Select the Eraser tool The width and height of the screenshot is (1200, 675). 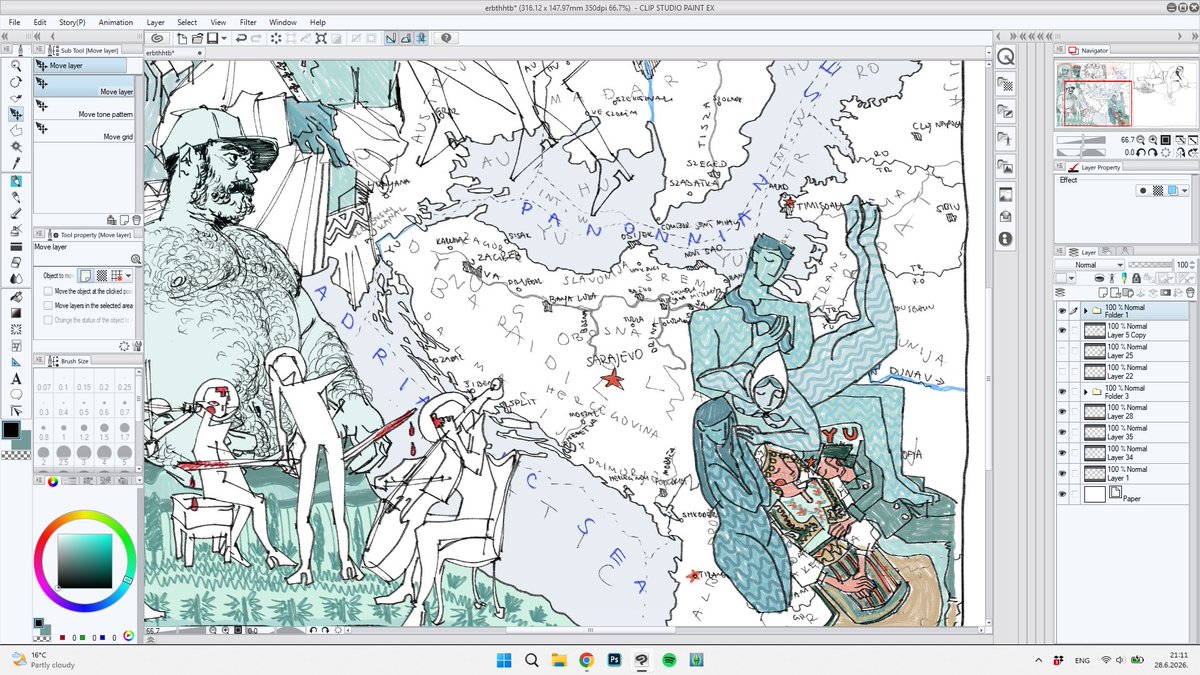16,262
